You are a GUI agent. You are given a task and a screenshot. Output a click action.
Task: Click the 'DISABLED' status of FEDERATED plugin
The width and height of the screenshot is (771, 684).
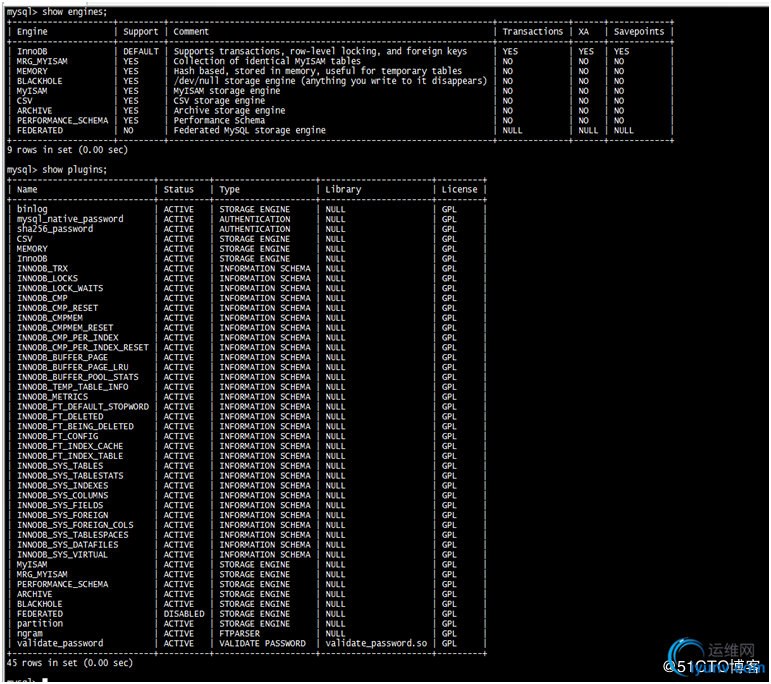(184, 614)
